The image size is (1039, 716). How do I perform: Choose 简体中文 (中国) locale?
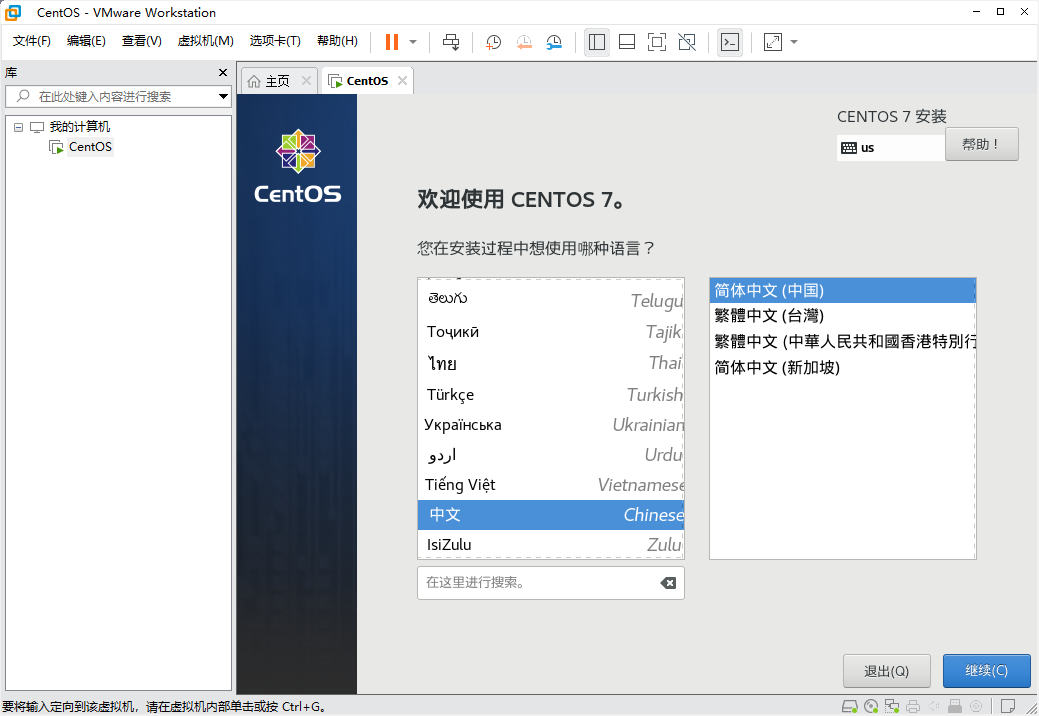pyautogui.click(x=842, y=291)
